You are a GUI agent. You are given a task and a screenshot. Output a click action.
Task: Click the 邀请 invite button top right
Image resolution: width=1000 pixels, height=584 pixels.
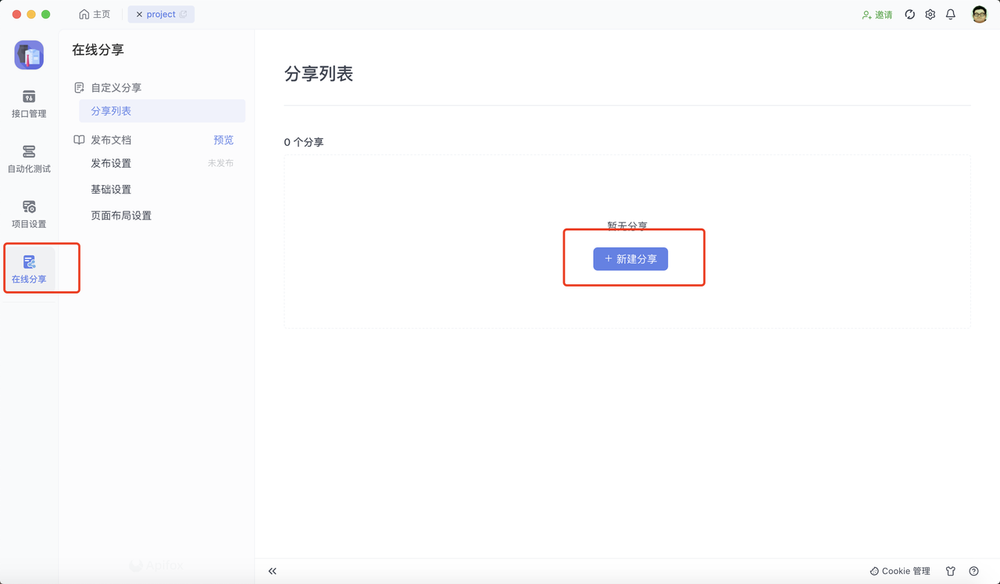tap(875, 14)
